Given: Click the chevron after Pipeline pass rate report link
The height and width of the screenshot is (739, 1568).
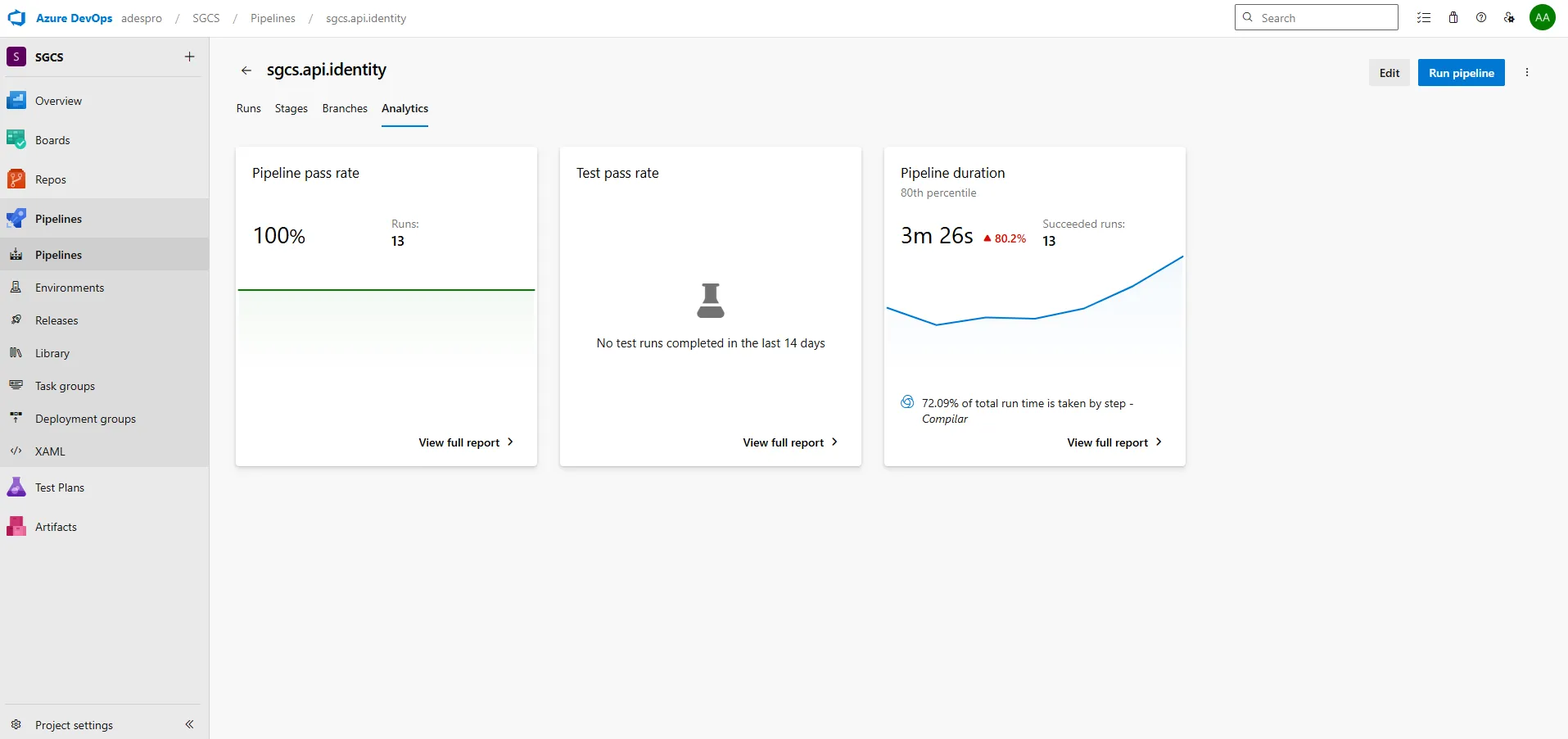Looking at the screenshot, I should (510, 442).
